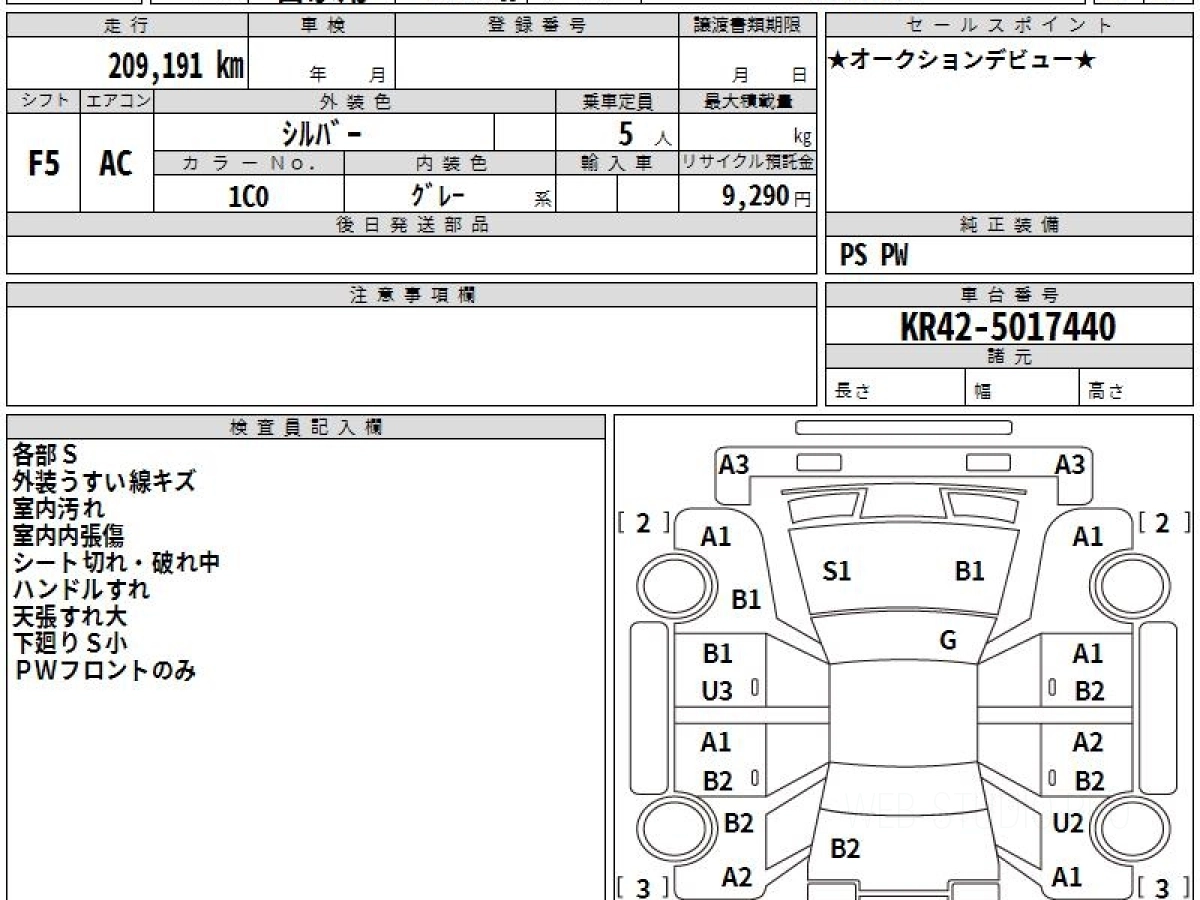Click the 輸入車 header
1200x900 pixels.
[617, 163]
